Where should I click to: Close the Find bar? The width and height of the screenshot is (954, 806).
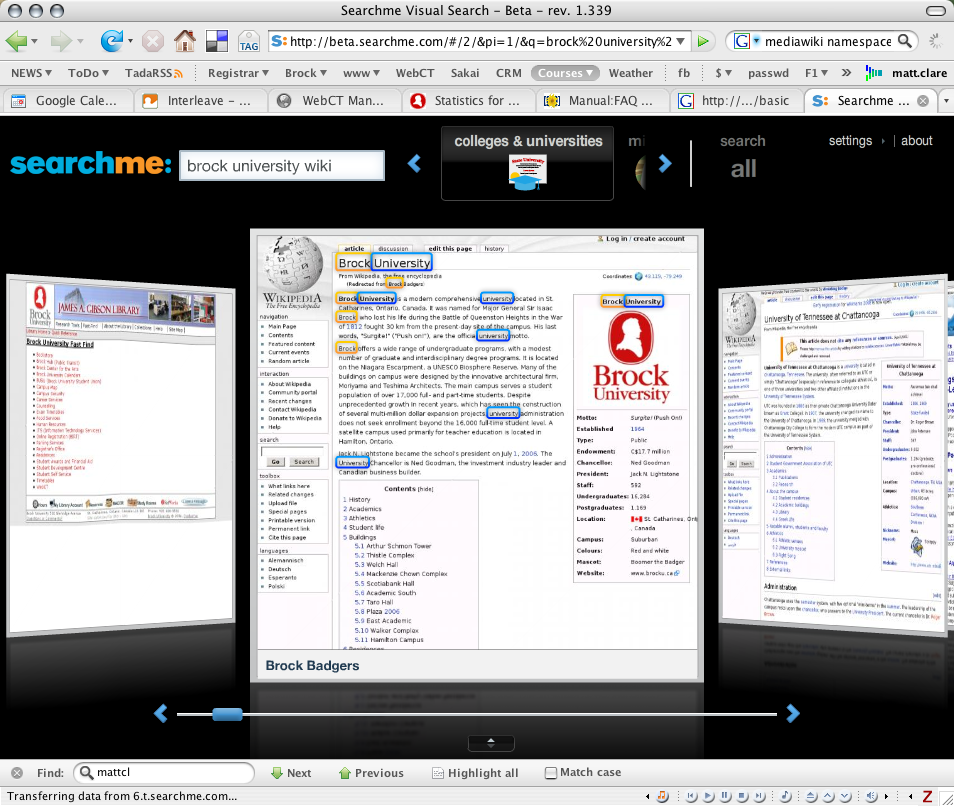[x=17, y=773]
